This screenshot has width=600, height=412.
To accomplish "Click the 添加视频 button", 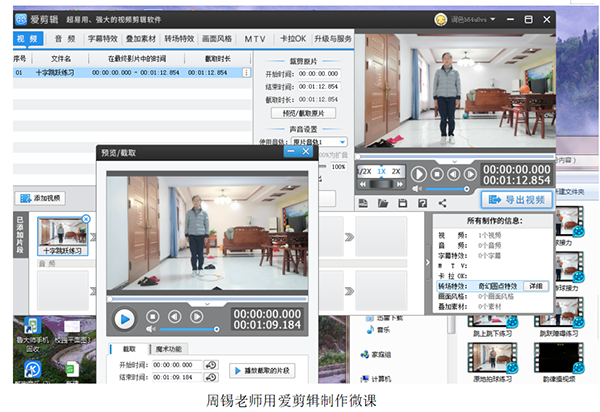I will click(x=41, y=198).
